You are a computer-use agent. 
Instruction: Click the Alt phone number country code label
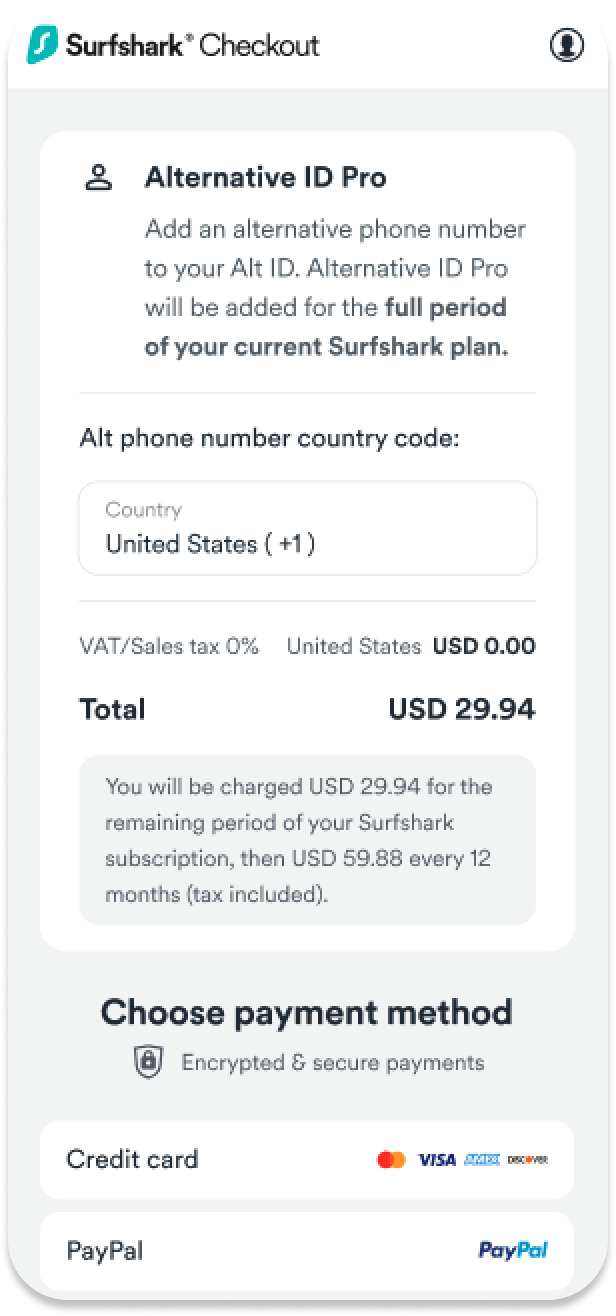tap(269, 438)
